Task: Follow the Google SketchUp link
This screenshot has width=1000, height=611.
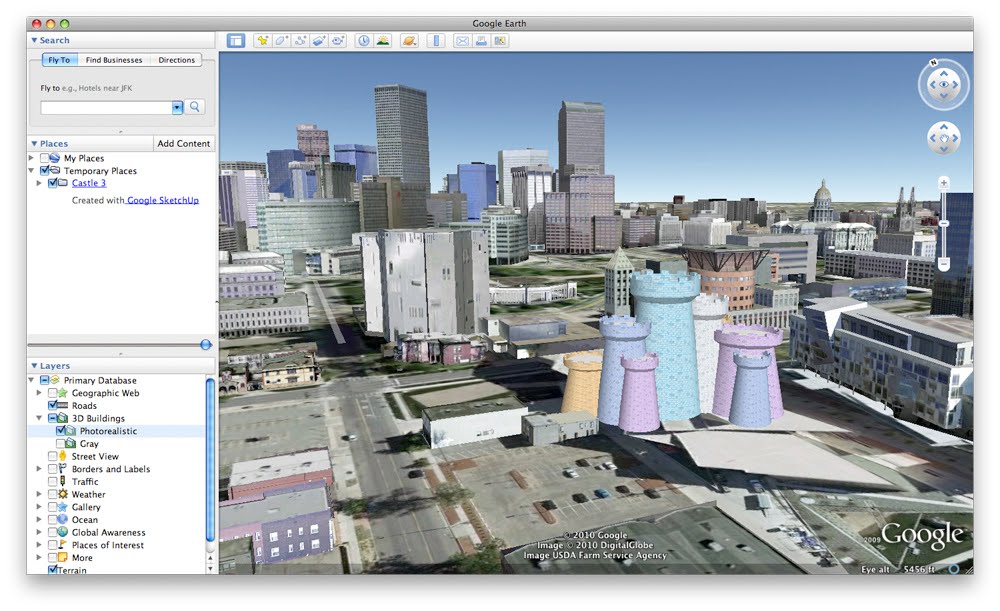Action: click(x=163, y=200)
